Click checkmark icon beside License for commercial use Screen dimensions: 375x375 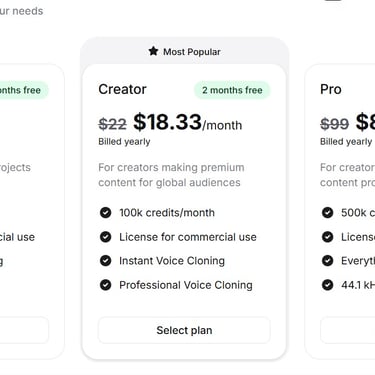105,237
